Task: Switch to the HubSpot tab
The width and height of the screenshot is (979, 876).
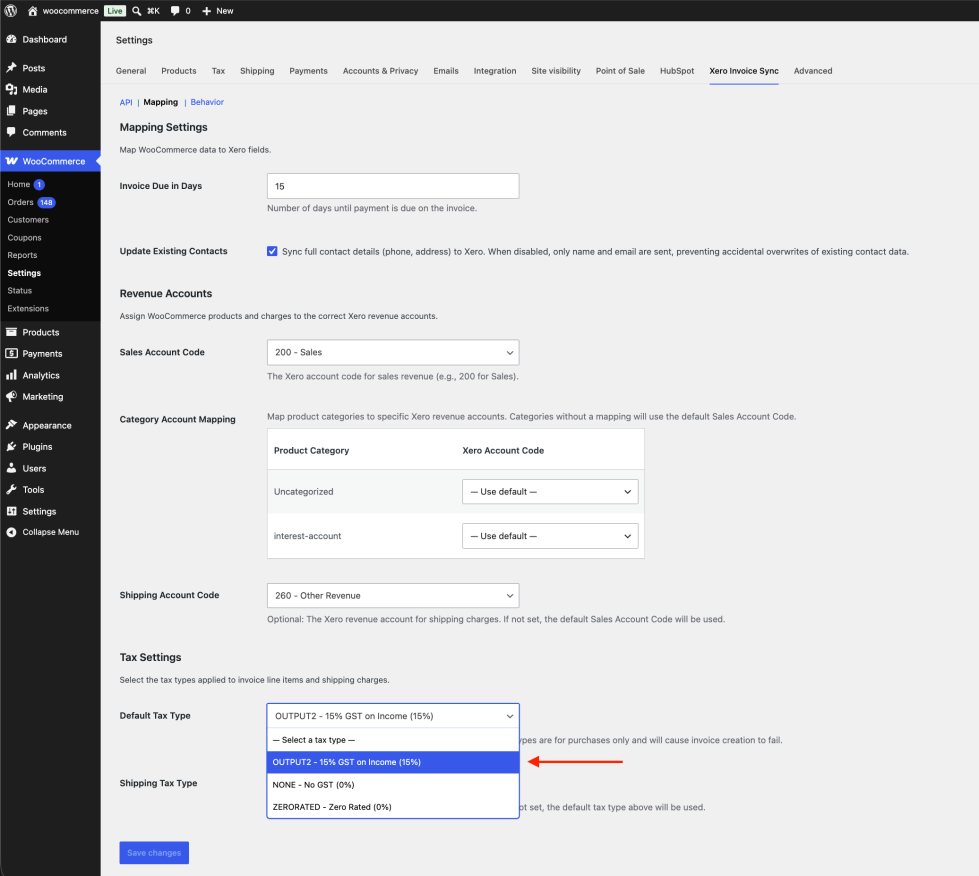Action: pyautogui.click(x=677, y=71)
